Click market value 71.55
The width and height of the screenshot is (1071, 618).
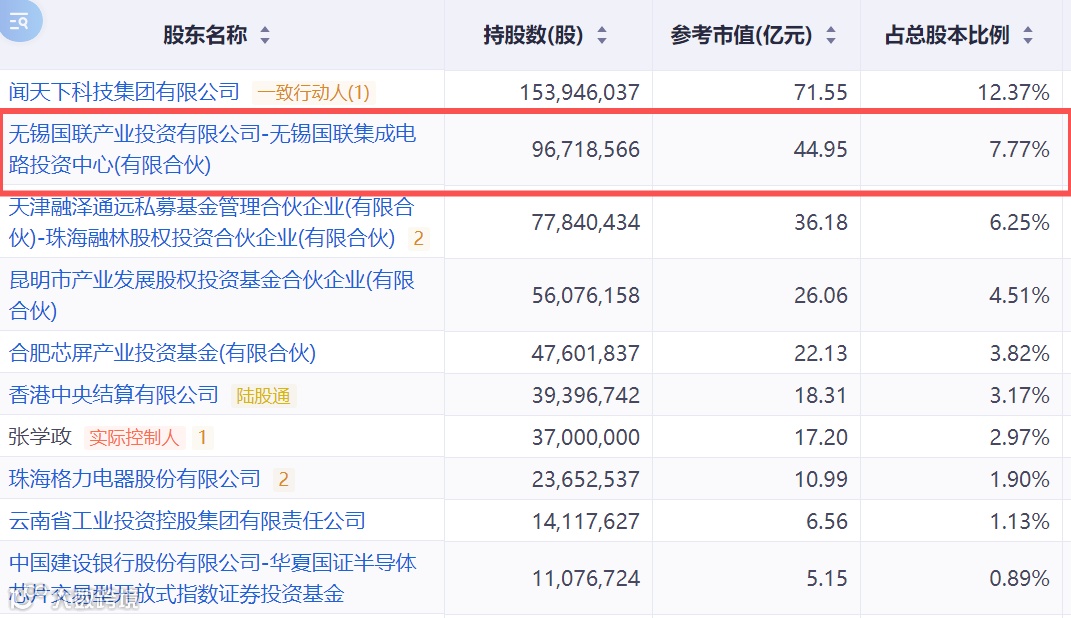[x=820, y=92]
